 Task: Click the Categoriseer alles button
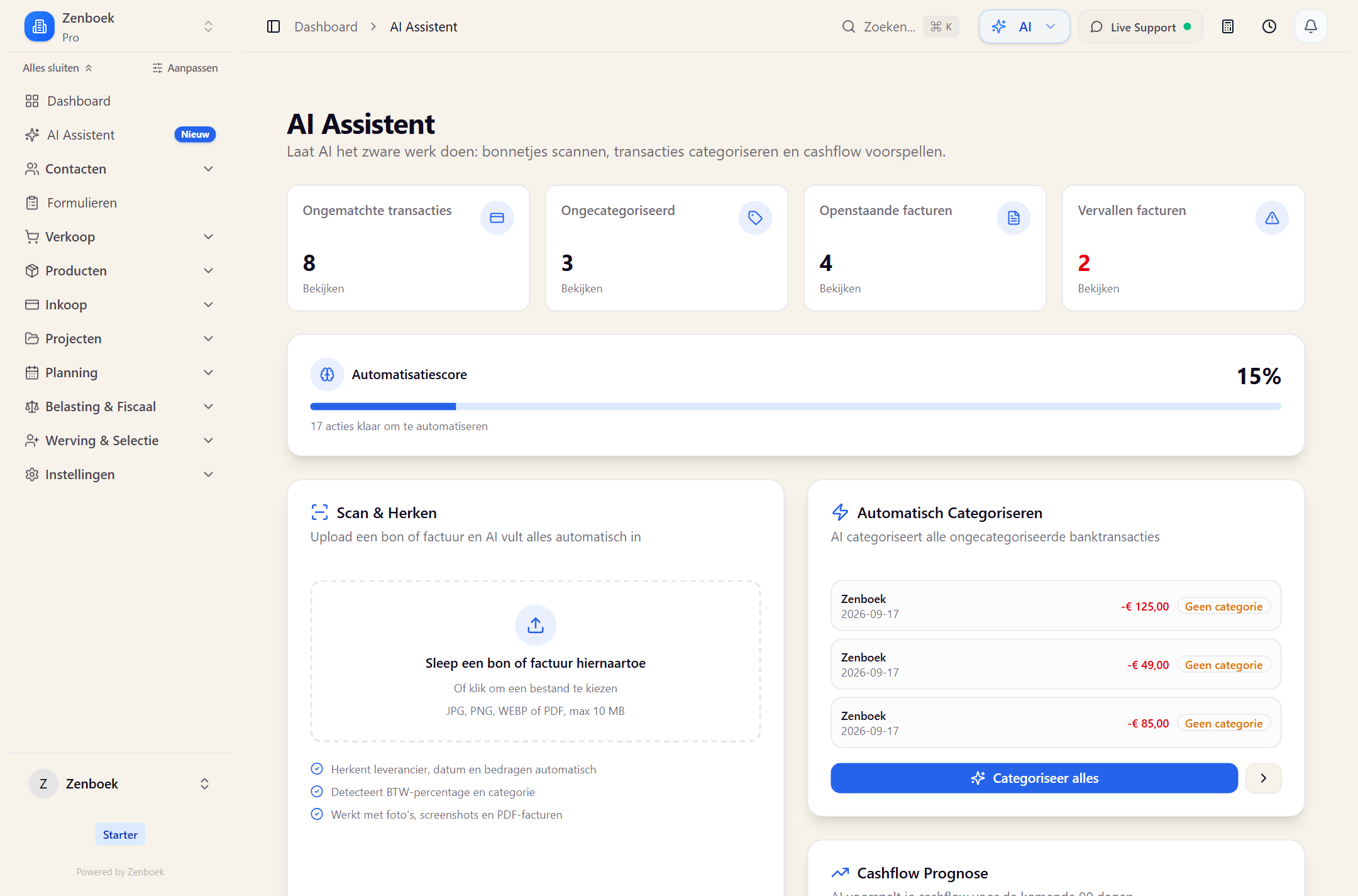(1034, 778)
